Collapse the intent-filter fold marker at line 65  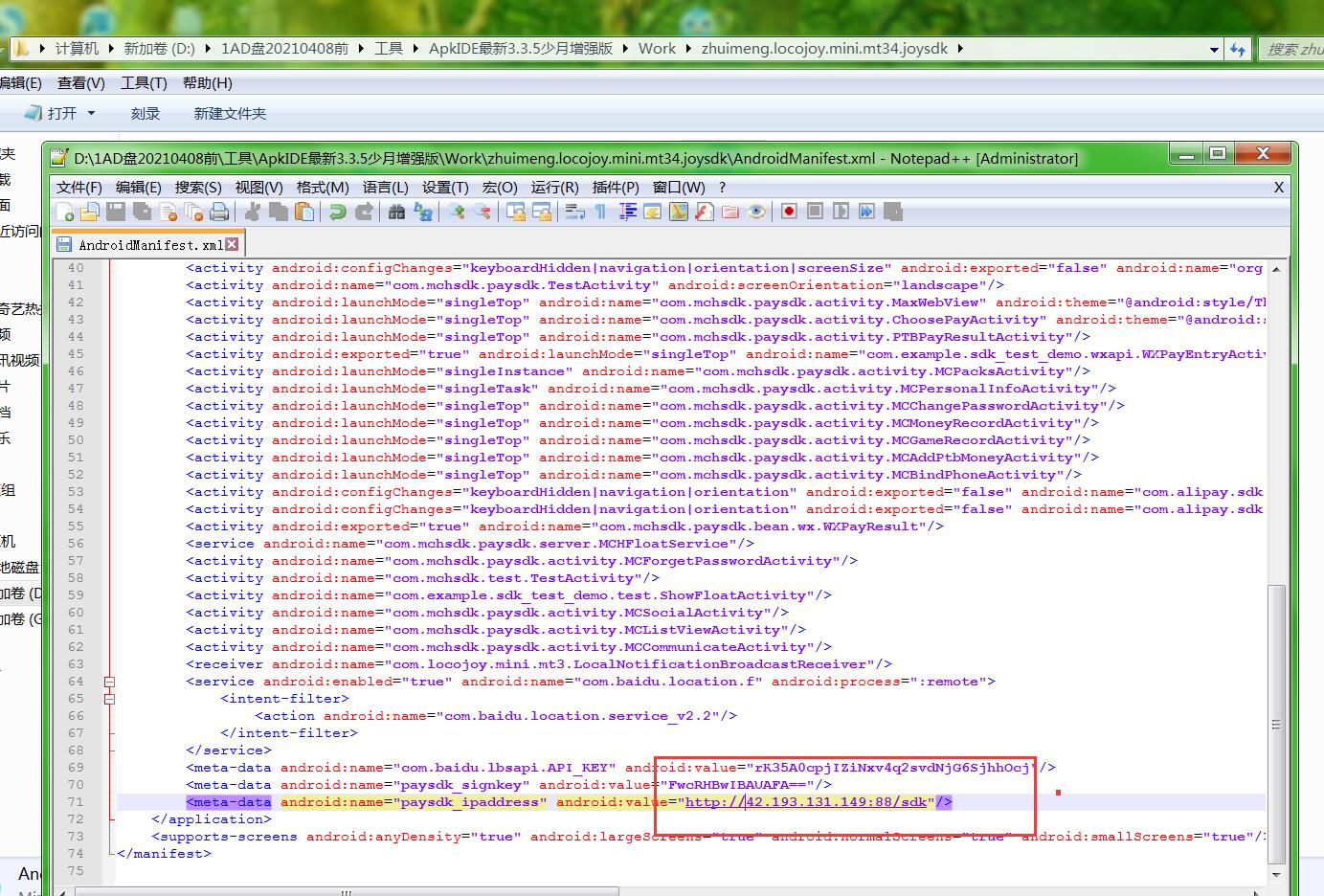tap(109, 699)
